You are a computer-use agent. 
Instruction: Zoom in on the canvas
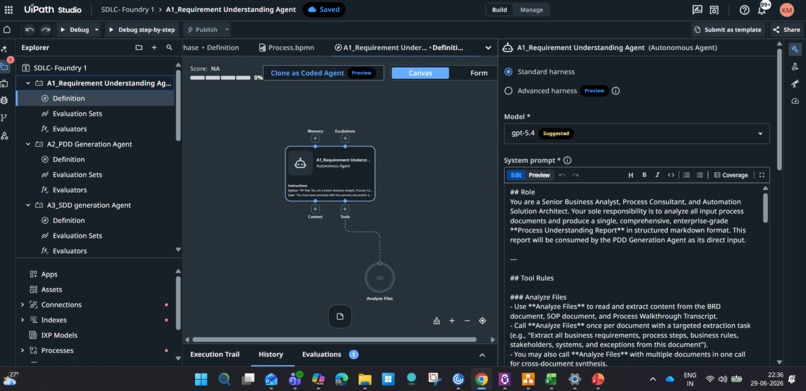point(452,321)
